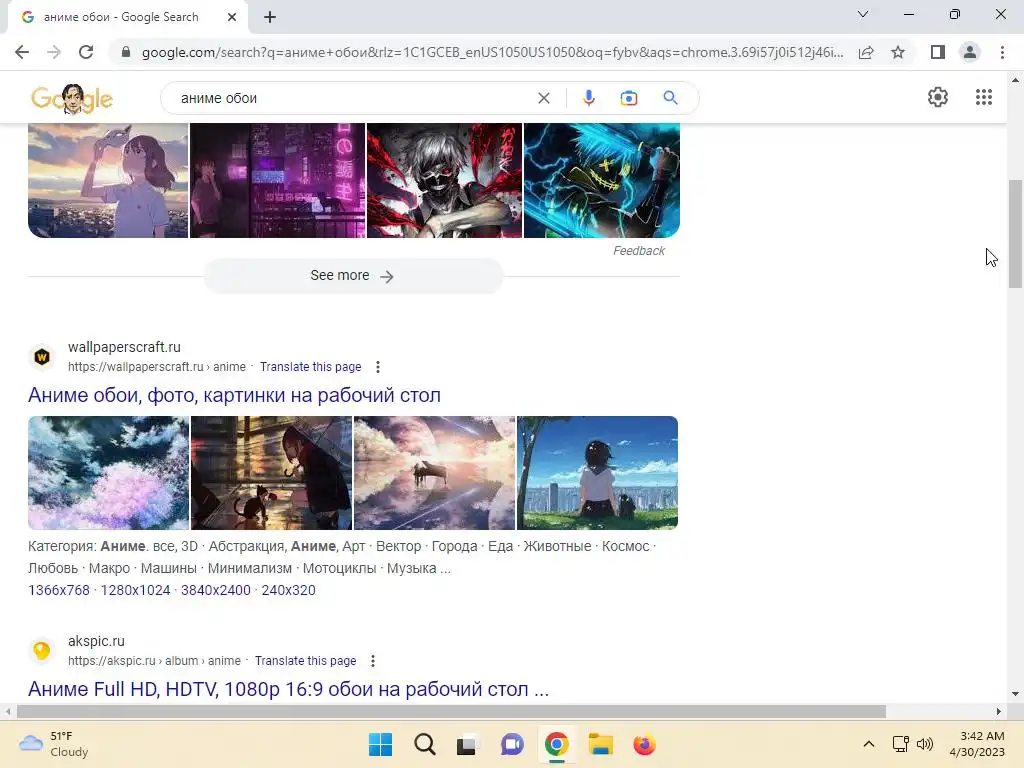The image size is (1024, 768).
Task: Click the akspic.ru site name
Action: (96, 641)
